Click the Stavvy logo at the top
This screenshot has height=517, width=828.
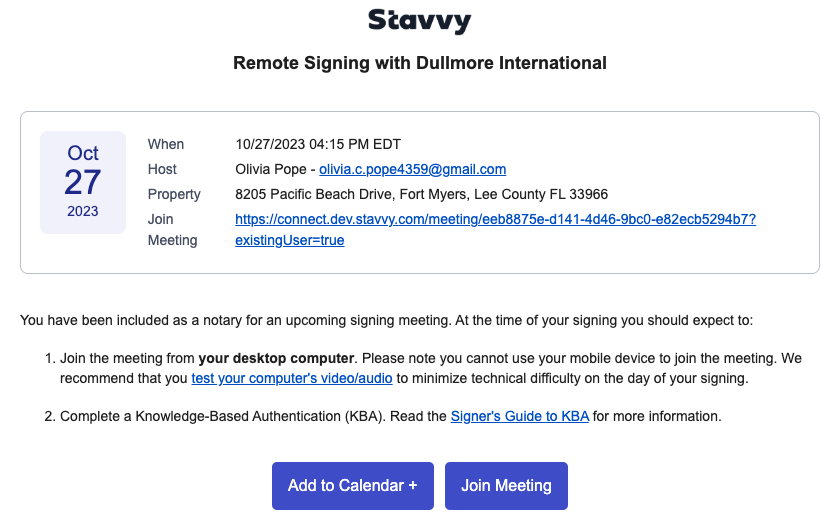coord(419,22)
